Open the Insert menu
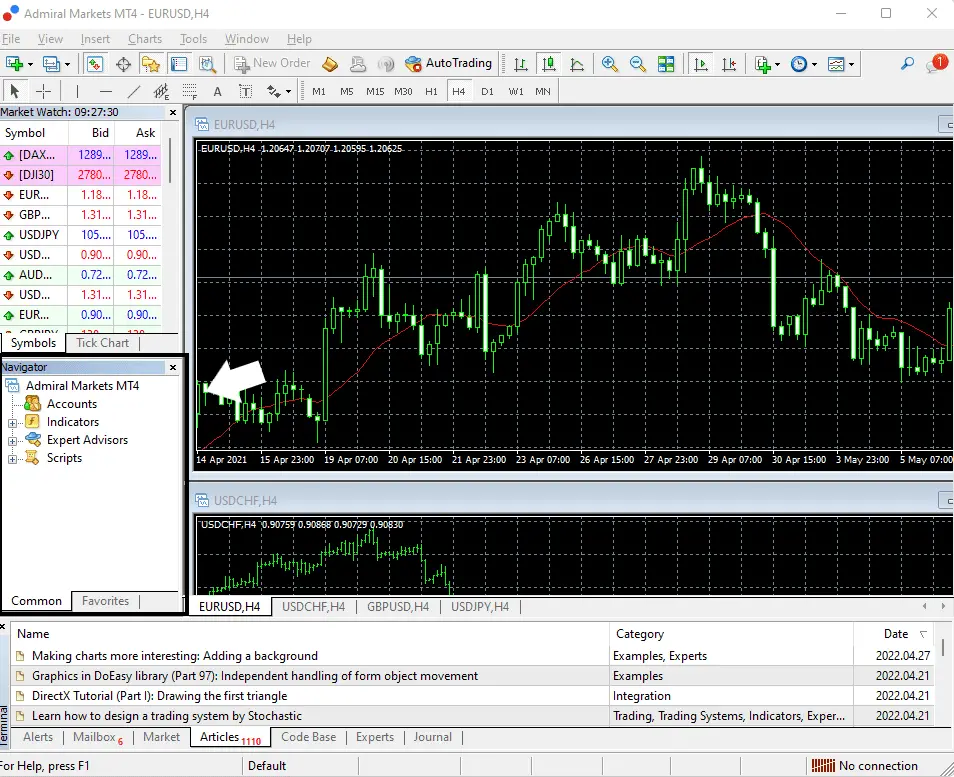The height and width of the screenshot is (777, 954). pos(96,39)
